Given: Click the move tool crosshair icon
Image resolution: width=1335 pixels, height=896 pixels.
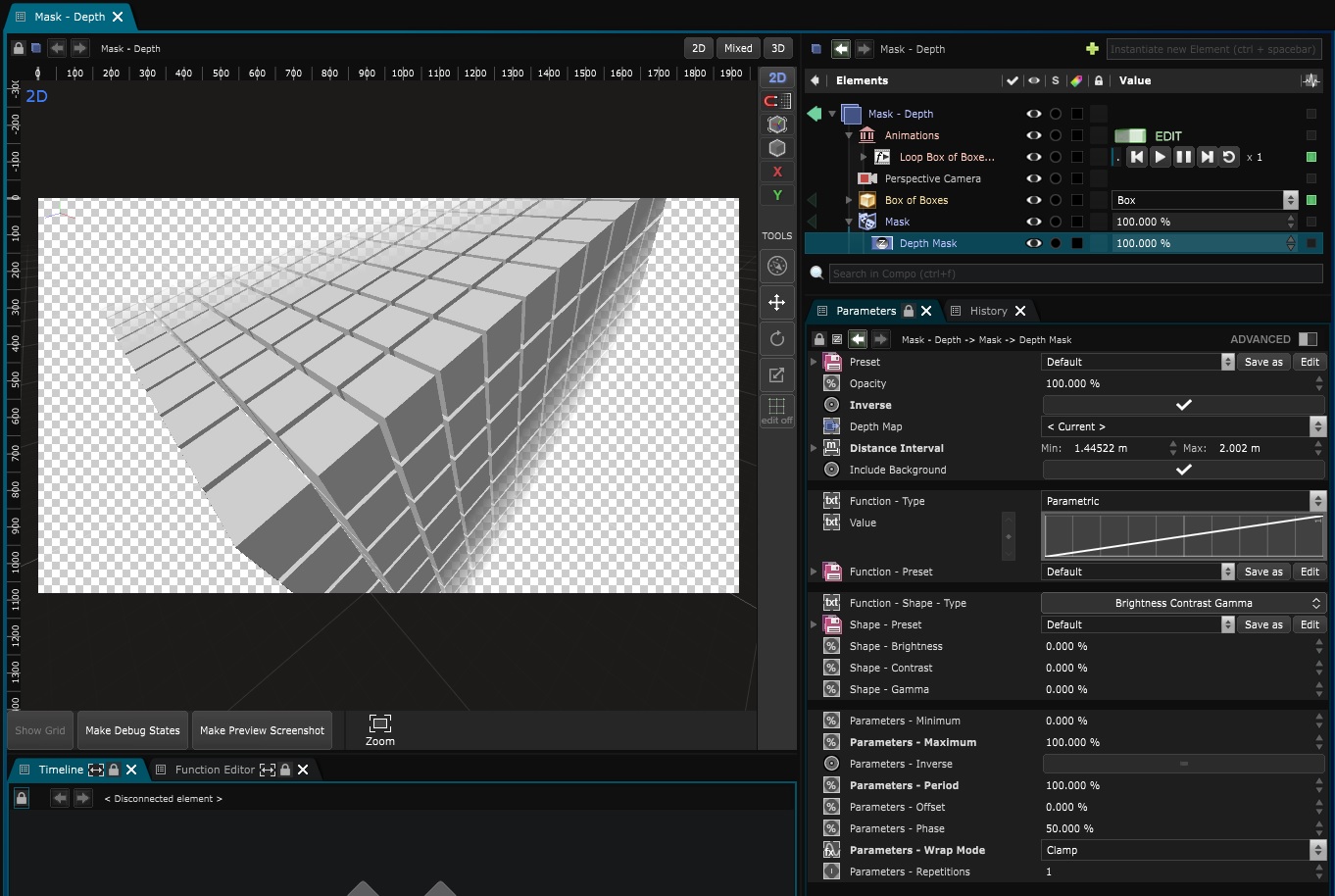Looking at the screenshot, I should click(777, 303).
